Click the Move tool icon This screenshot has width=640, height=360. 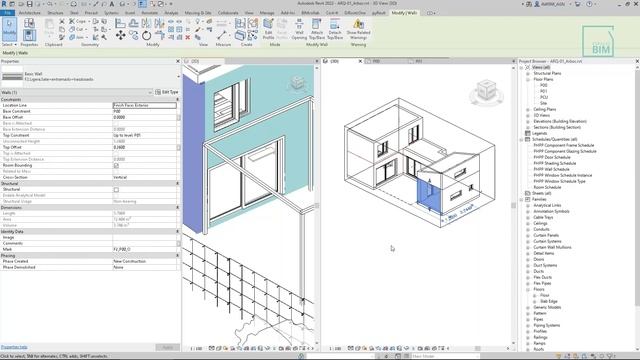pyautogui.click(x=120, y=36)
